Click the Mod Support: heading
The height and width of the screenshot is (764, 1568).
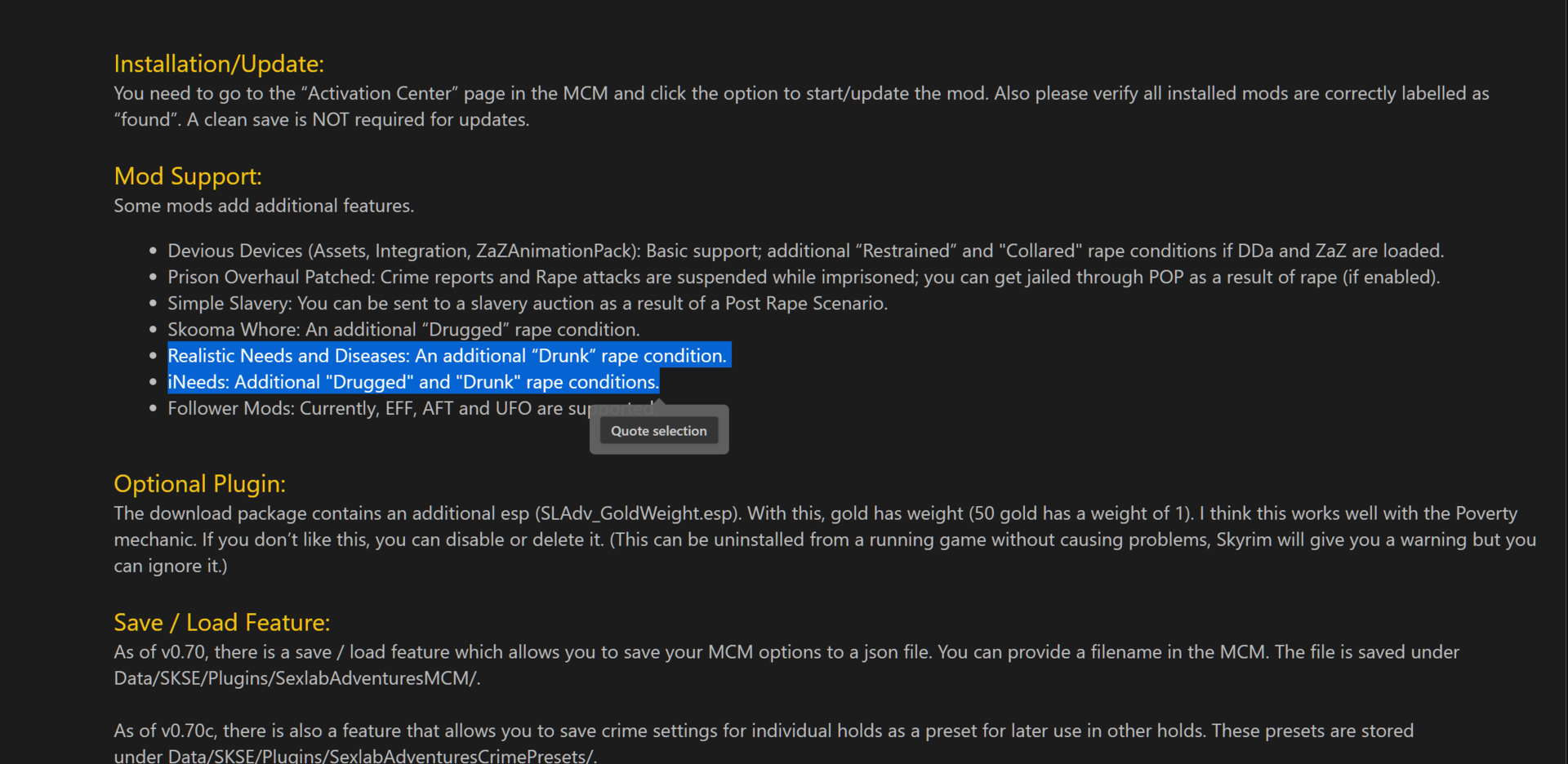point(188,176)
